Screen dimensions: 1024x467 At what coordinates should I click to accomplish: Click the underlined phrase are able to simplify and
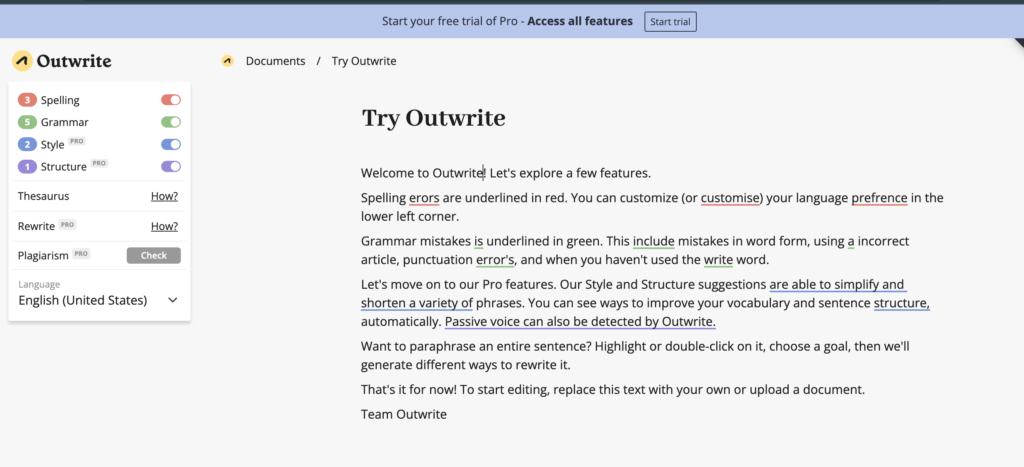837,285
